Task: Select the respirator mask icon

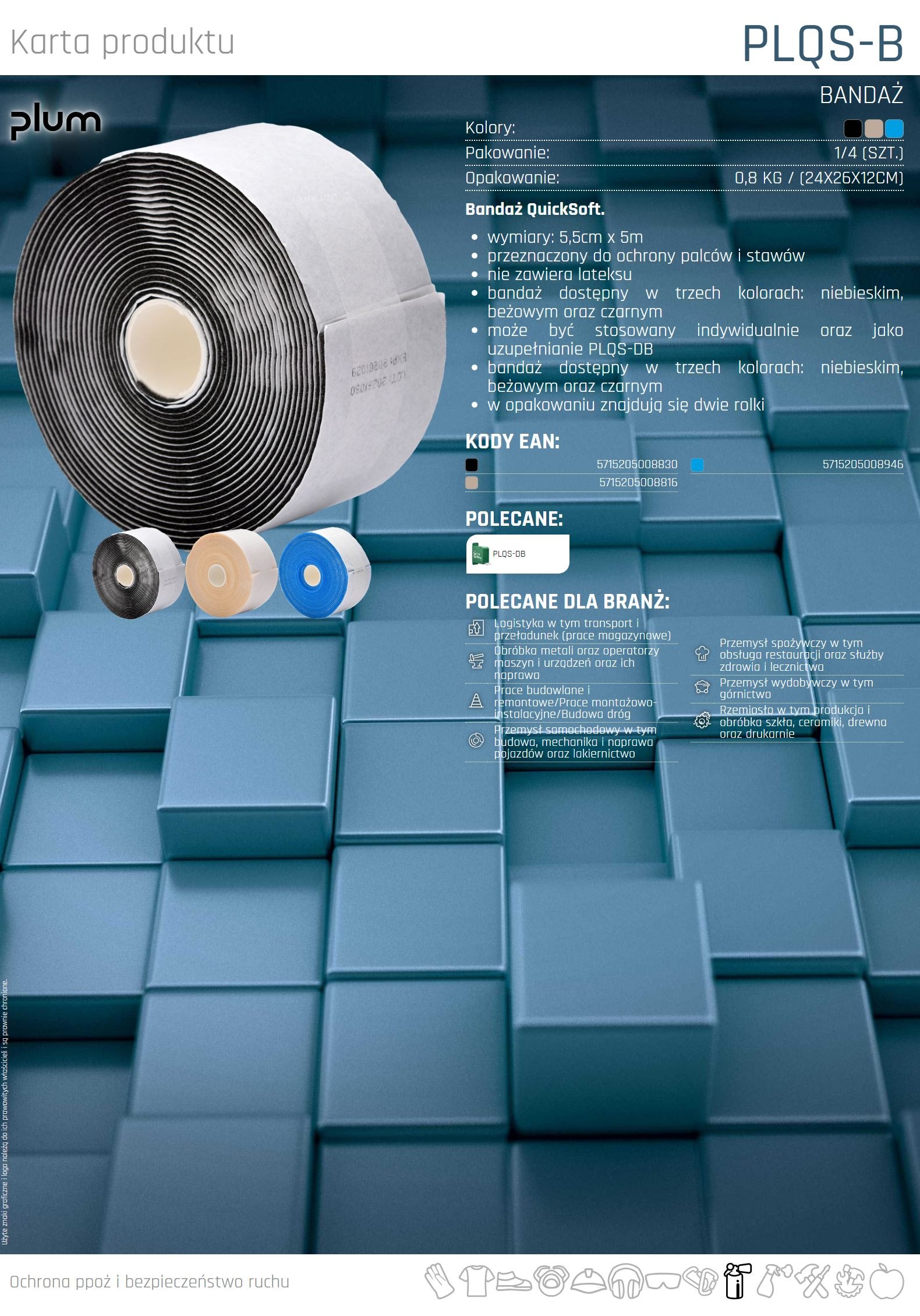Action: tap(551, 1280)
